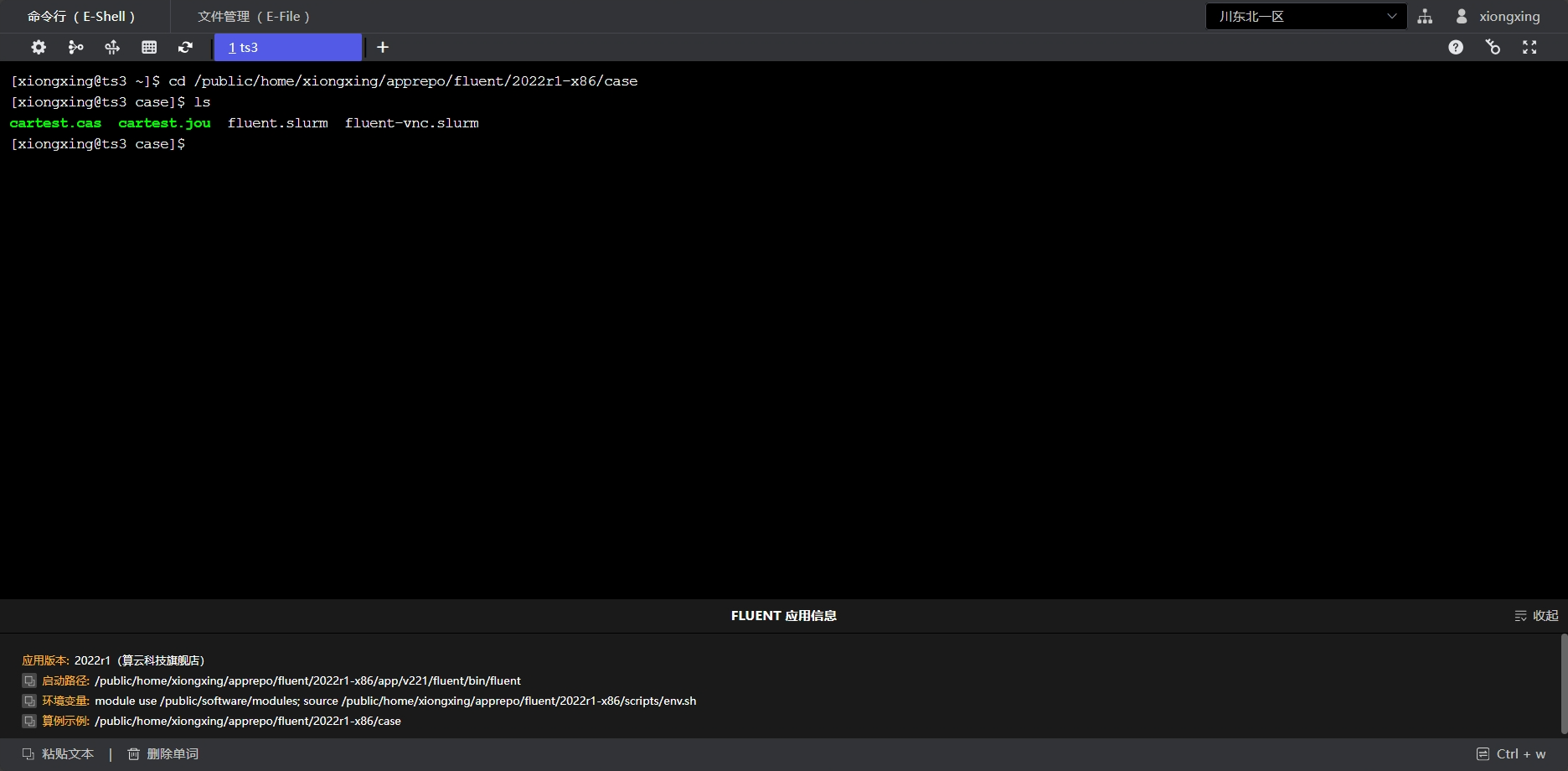Click the refresh toolbar icon
Image resolution: width=1568 pixels, height=771 pixels.
[186, 48]
